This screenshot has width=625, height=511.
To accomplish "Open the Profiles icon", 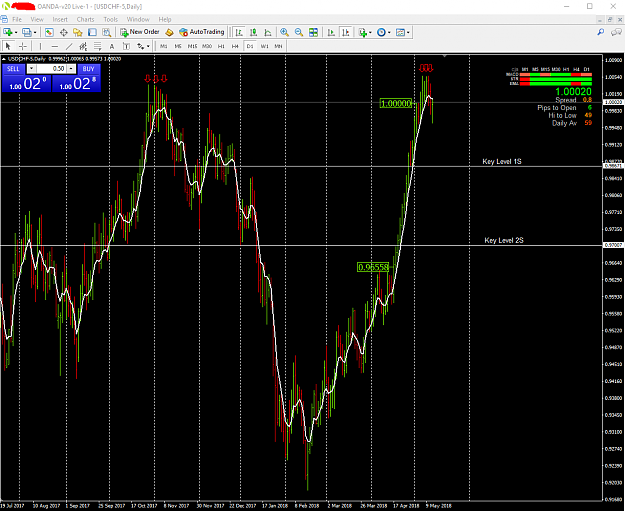I will 27,32.
